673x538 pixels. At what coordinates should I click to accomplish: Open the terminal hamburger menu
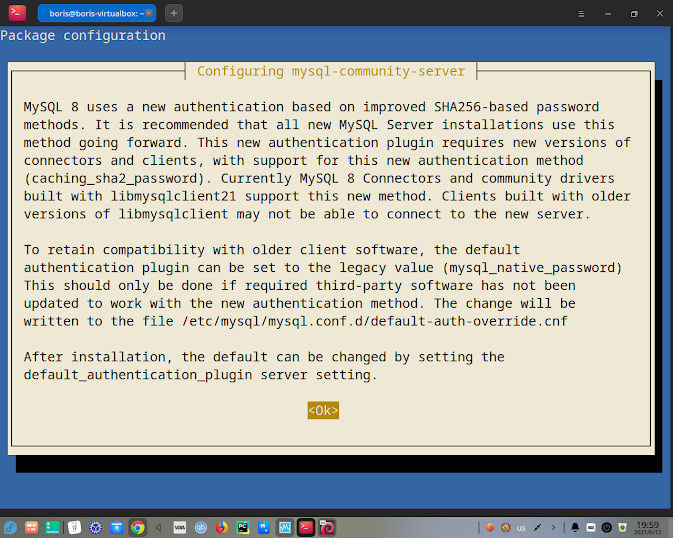coord(581,14)
